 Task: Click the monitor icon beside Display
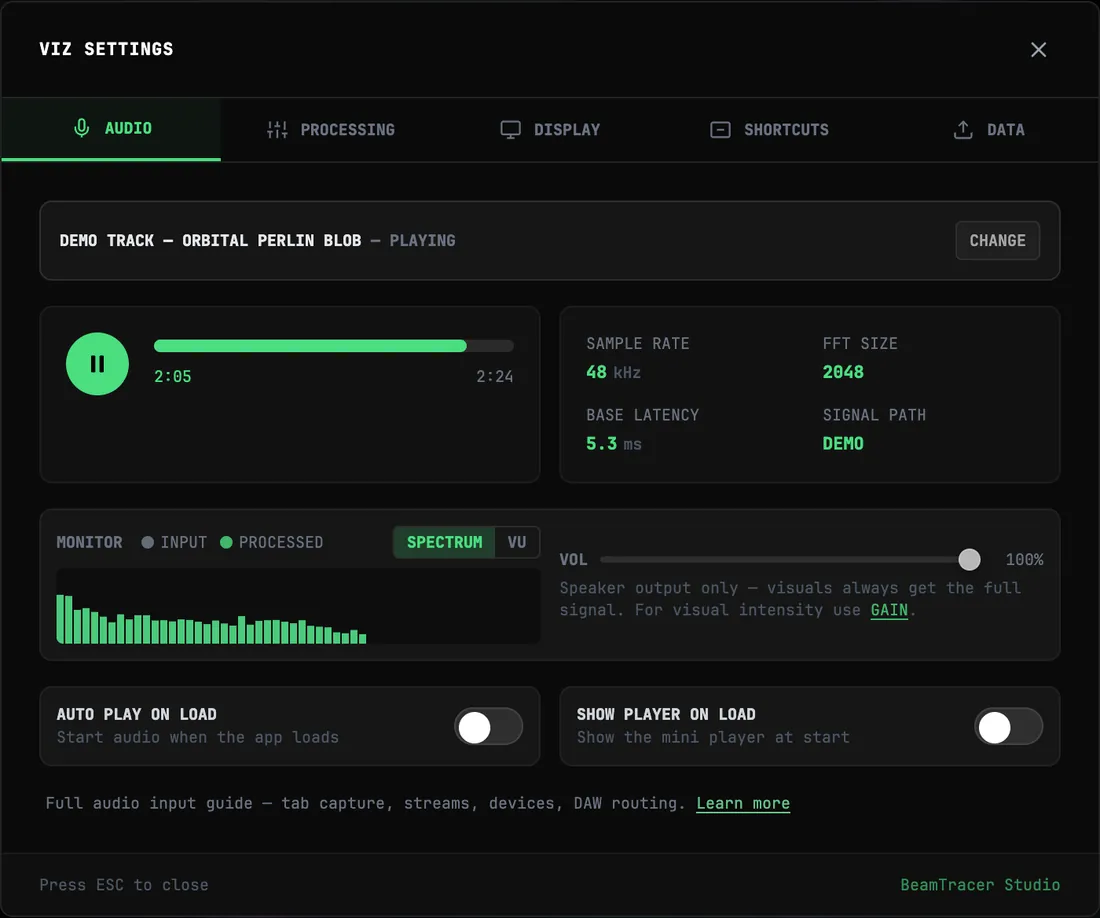coord(511,130)
